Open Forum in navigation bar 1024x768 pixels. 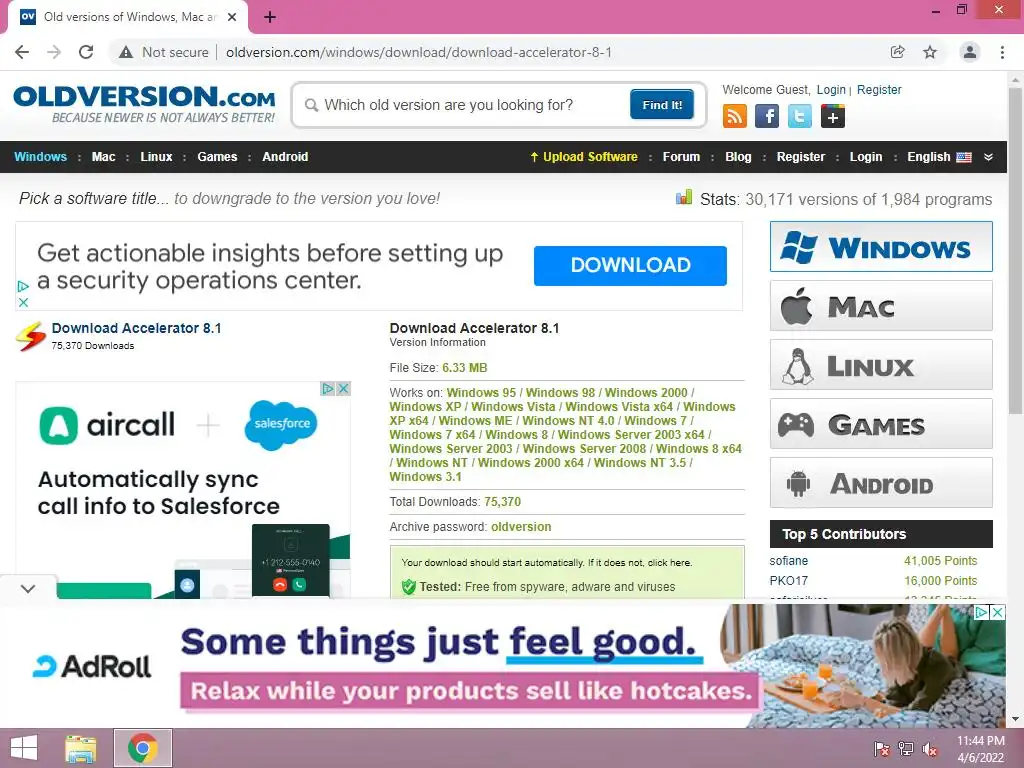pos(681,157)
